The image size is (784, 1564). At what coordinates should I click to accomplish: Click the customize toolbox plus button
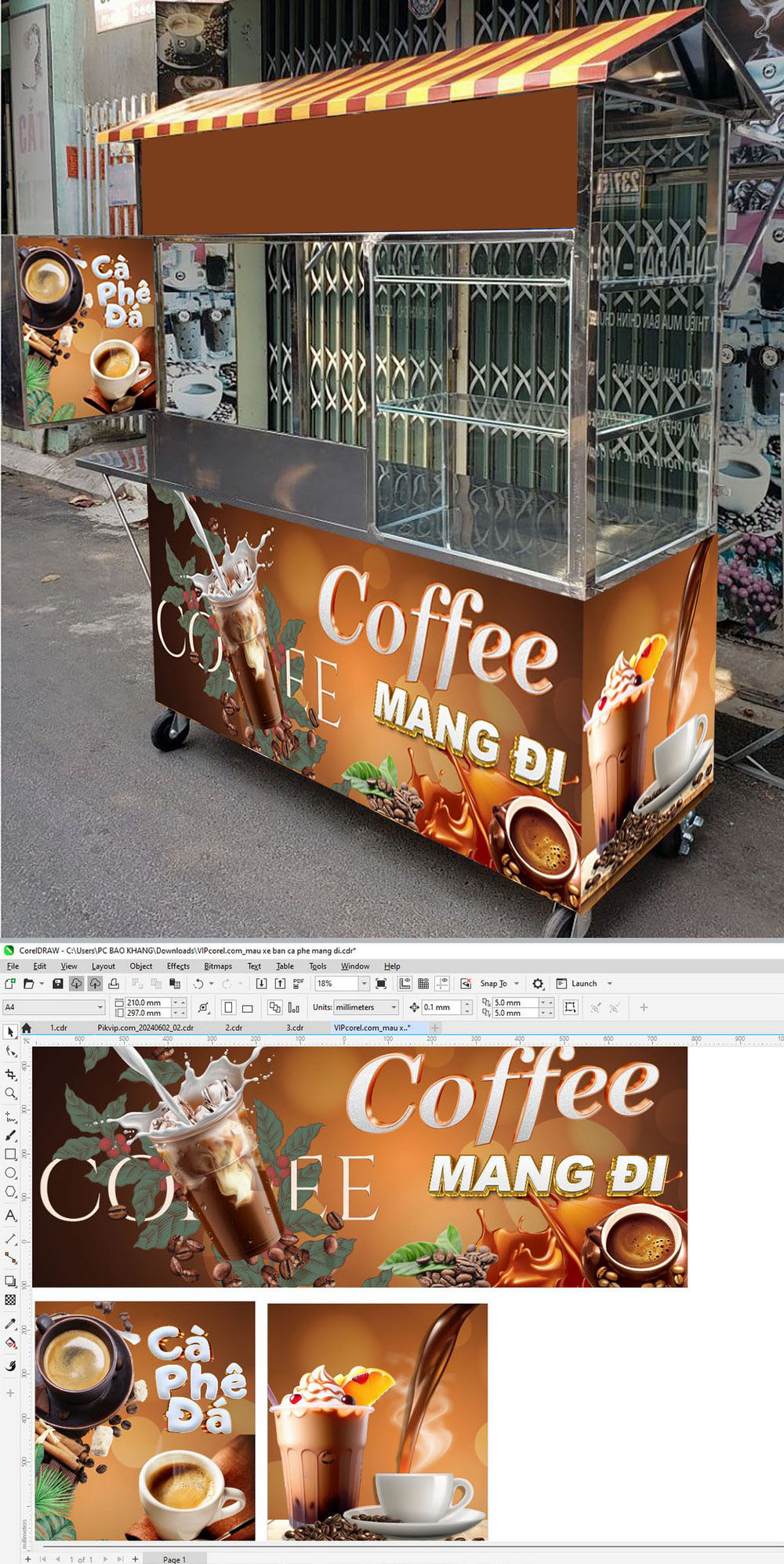(10, 1392)
